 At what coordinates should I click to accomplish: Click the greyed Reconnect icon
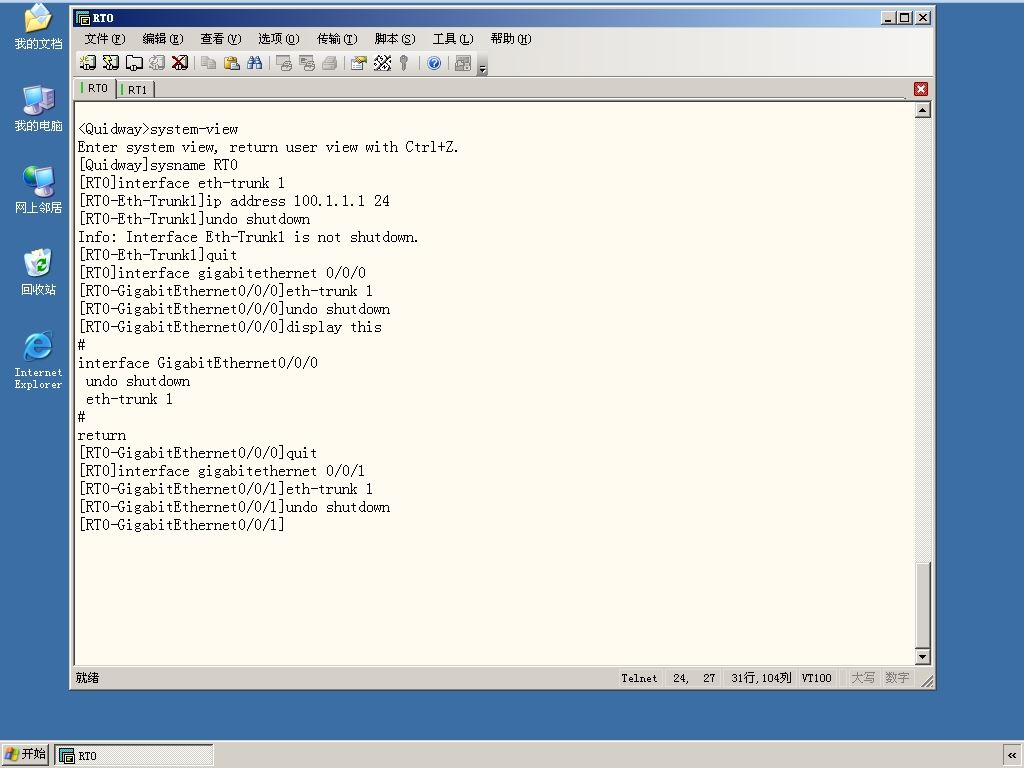157,63
